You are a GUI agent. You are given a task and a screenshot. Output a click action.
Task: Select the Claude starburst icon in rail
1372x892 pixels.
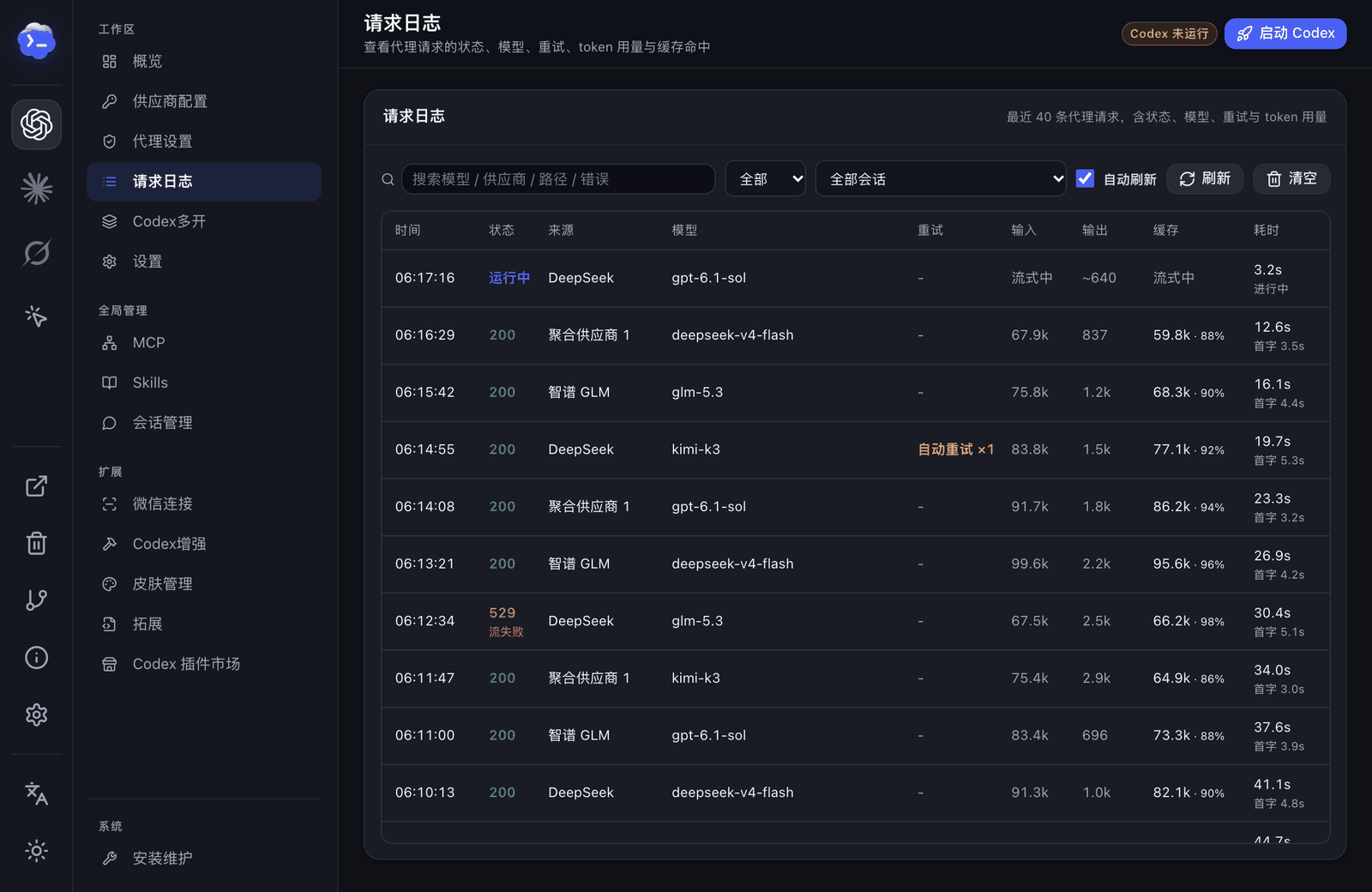[36, 189]
